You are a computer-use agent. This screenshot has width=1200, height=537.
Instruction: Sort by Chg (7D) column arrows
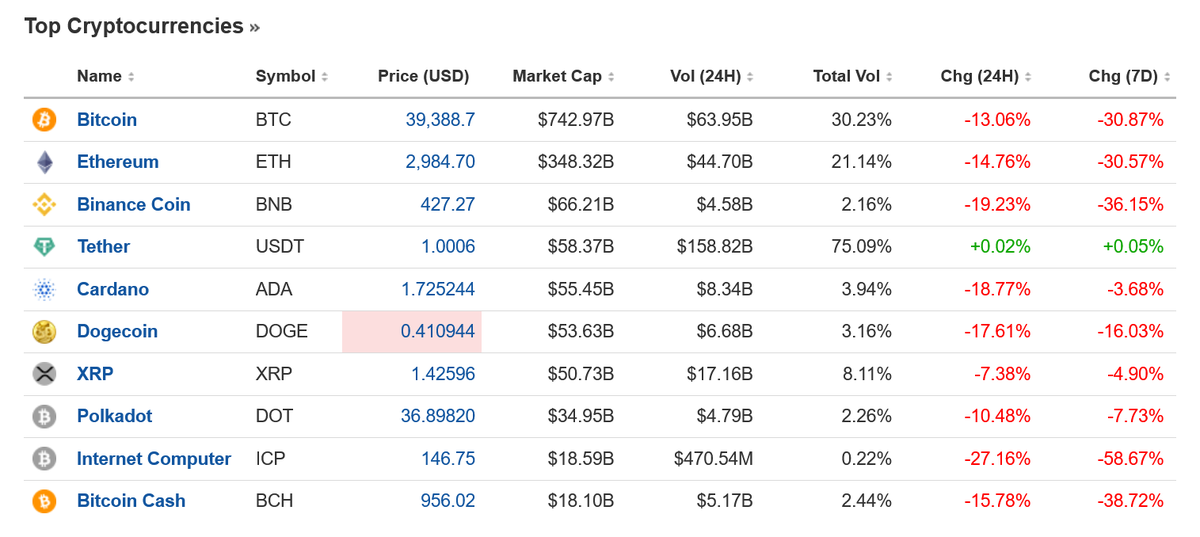[x=1166, y=77]
